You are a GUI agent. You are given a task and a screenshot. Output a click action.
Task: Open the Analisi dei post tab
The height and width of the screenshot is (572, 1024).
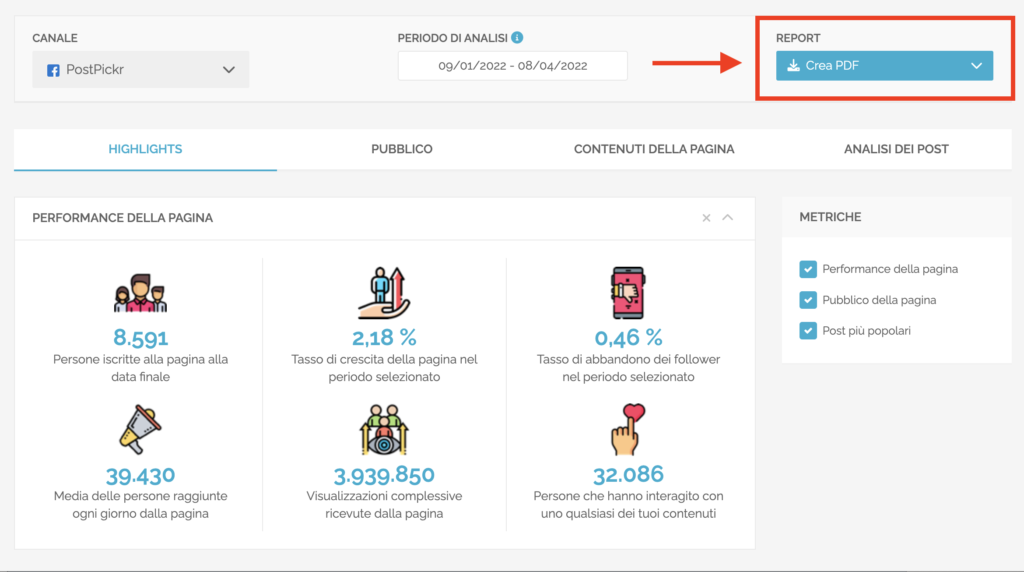pyautogui.click(x=896, y=150)
